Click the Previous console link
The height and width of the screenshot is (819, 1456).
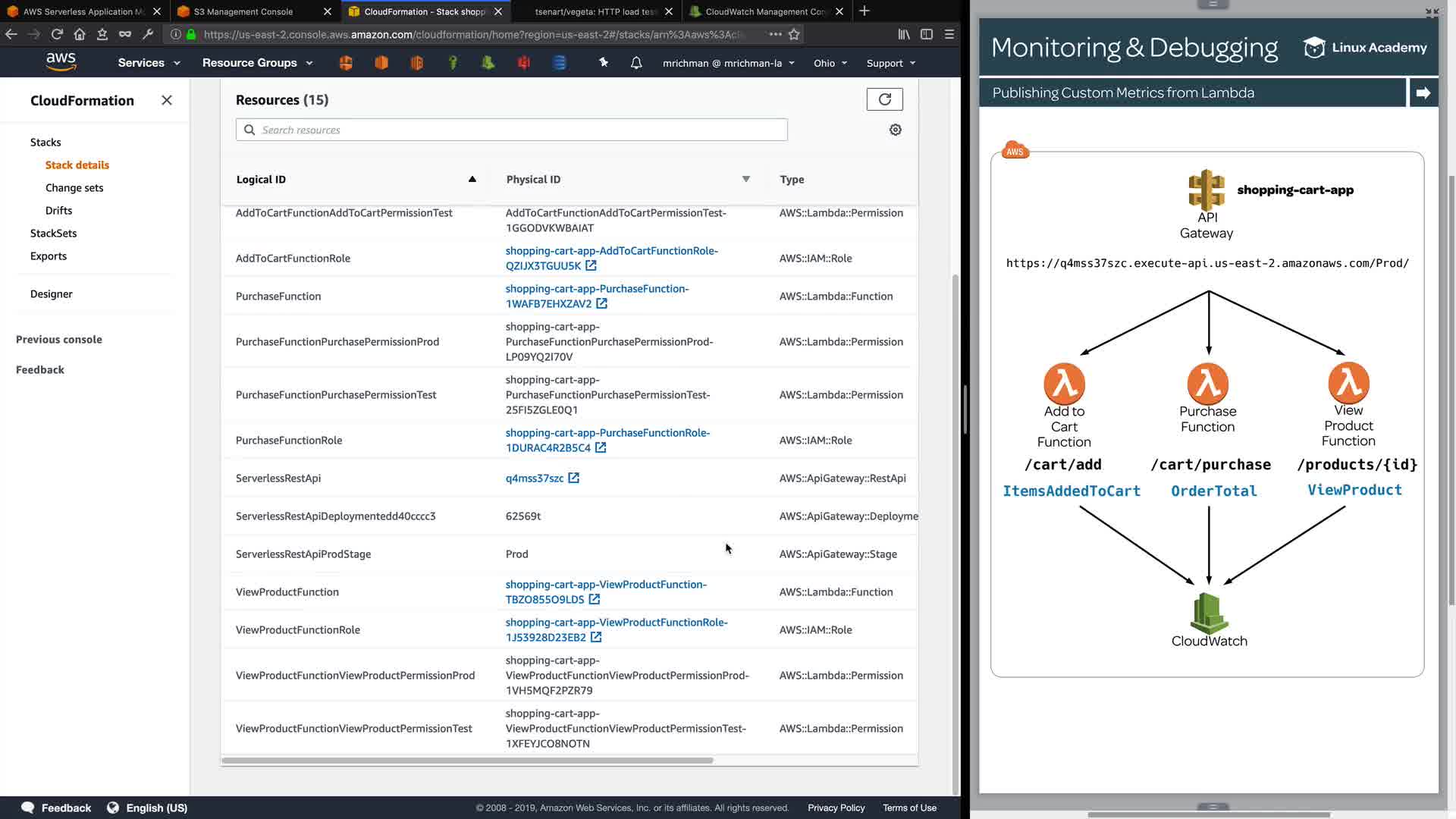click(x=59, y=340)
